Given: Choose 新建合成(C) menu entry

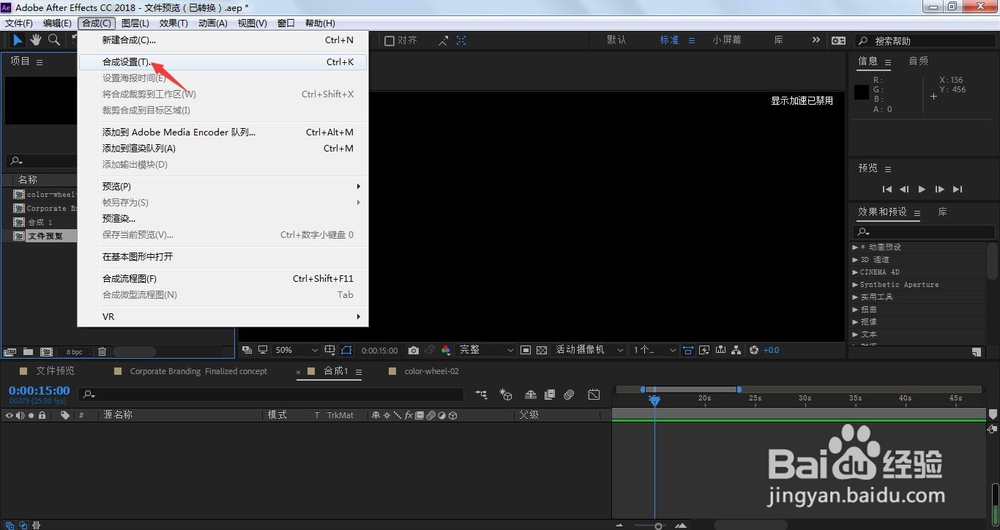Looking at the screenshot, I should [x=223, y=40].
